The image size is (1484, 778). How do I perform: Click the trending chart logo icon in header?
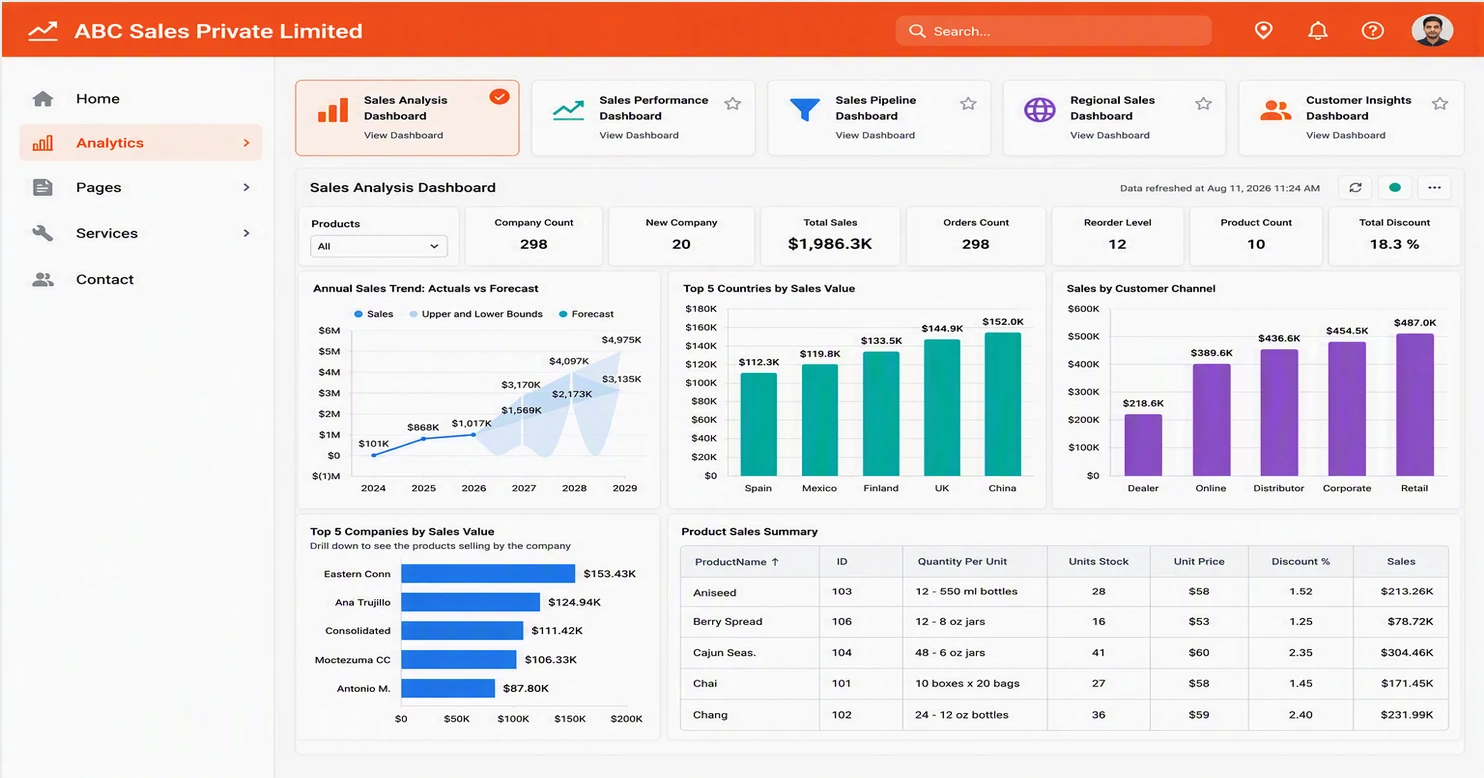pos(43,31)
